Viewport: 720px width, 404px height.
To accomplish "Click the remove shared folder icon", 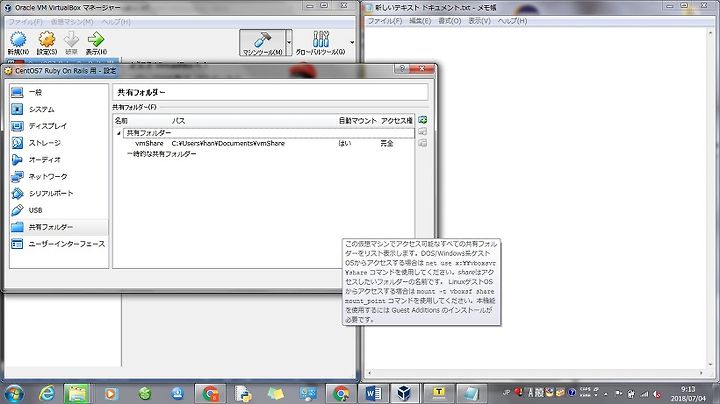I will (x=422, y=143).
